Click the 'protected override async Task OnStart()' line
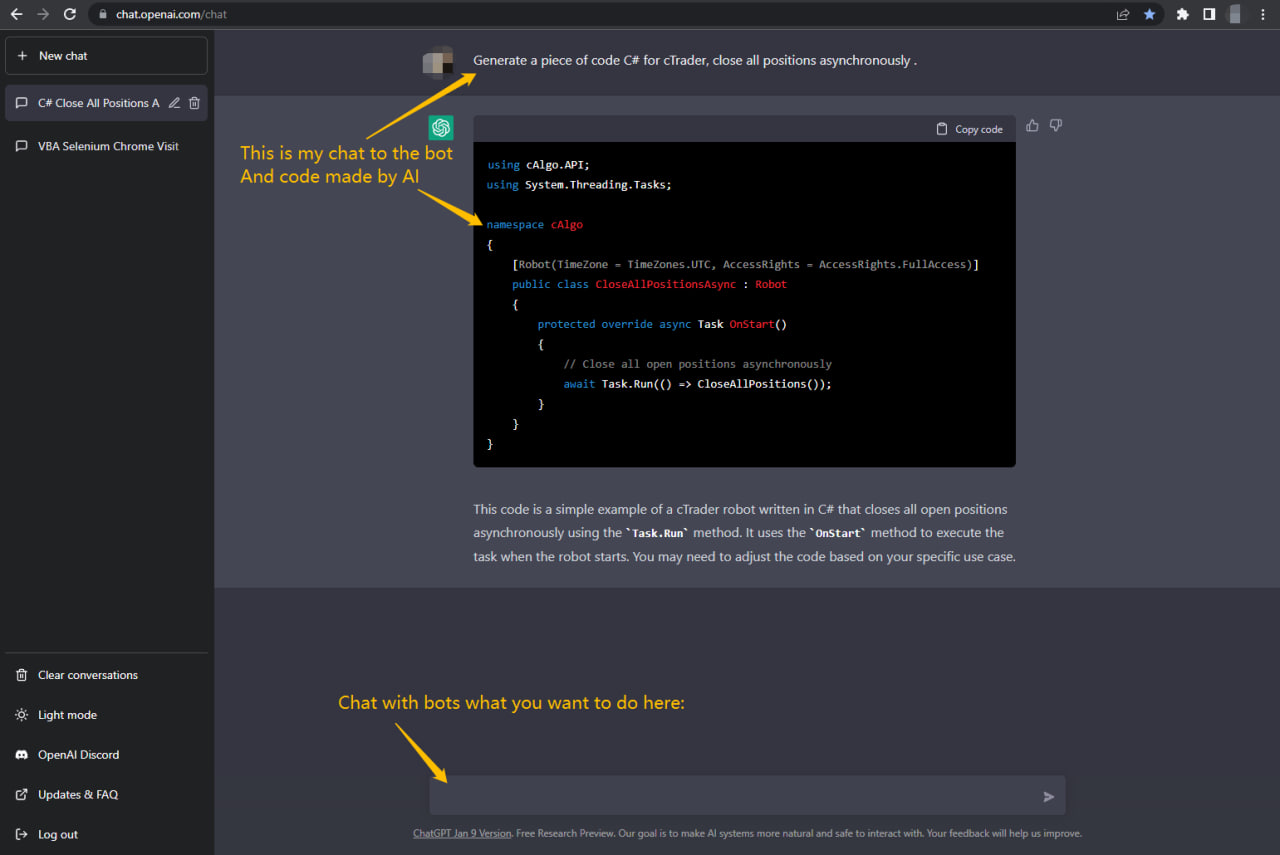 (x=663, y=325)
